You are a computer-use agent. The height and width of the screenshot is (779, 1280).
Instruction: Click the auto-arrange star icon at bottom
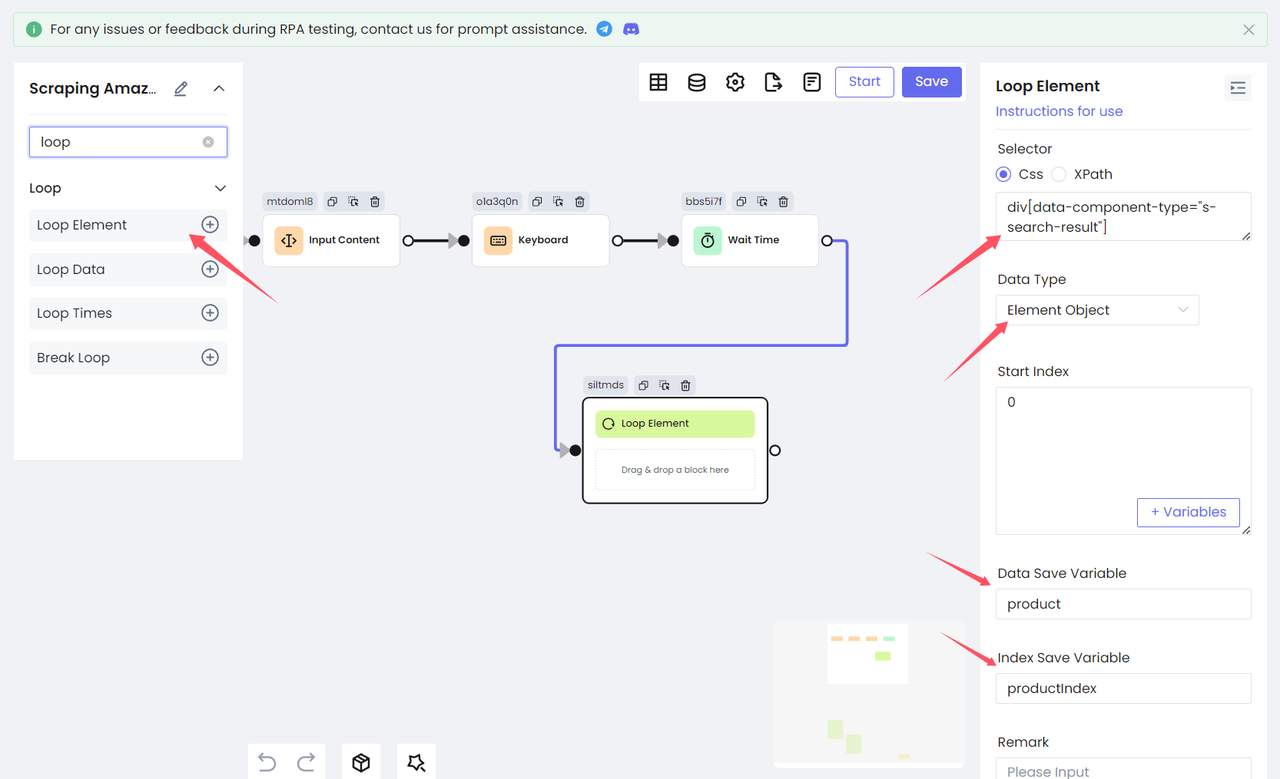[416, 762]
